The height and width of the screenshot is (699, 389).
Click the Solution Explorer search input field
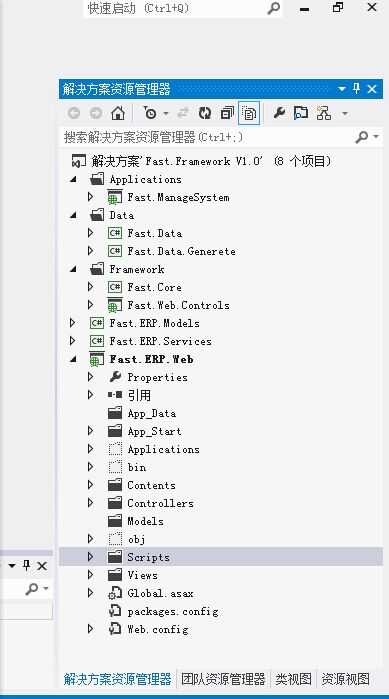pos(207,137)
